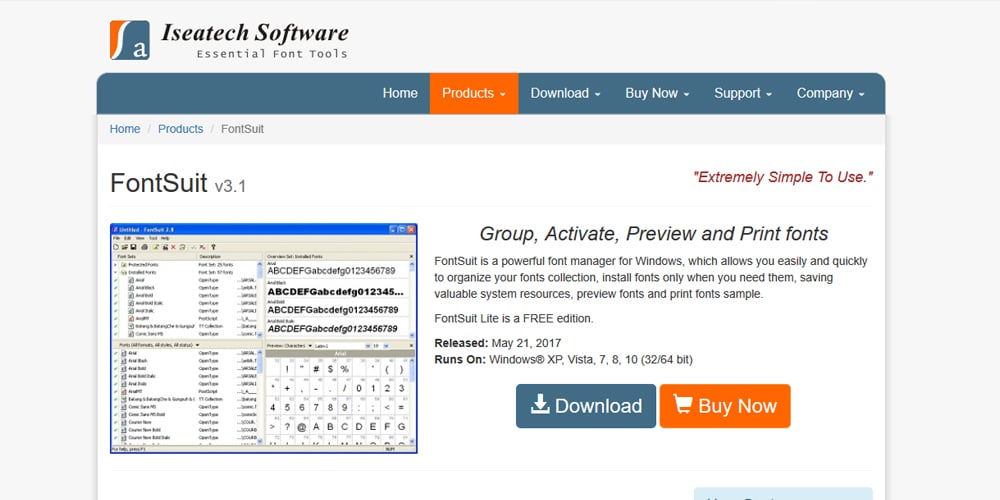This screenshot has height=500, width=1000.
Task: Open the Company dropdown menu
Action: 830,93
